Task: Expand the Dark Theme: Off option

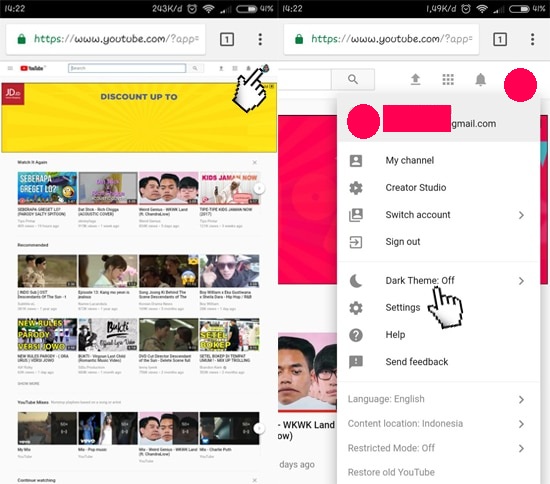Action: pos(438,281)
